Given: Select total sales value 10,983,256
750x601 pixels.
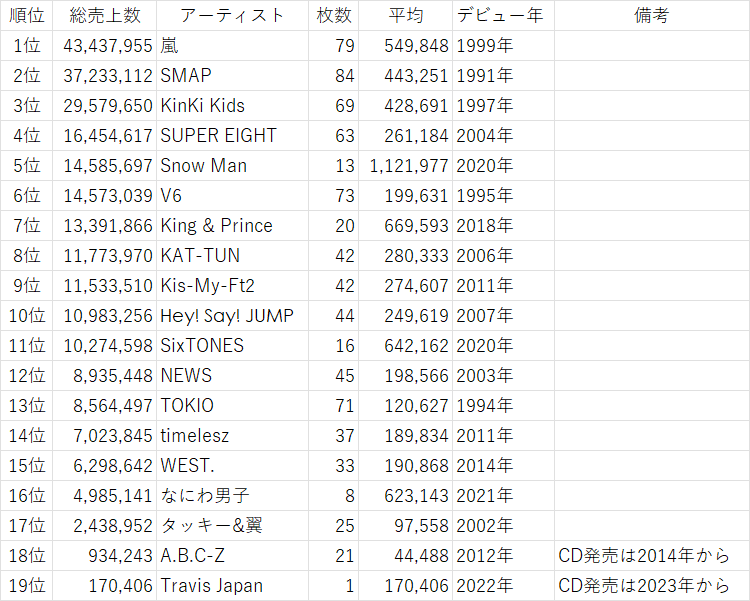Looking at the screenshot, I should point(104,316).
